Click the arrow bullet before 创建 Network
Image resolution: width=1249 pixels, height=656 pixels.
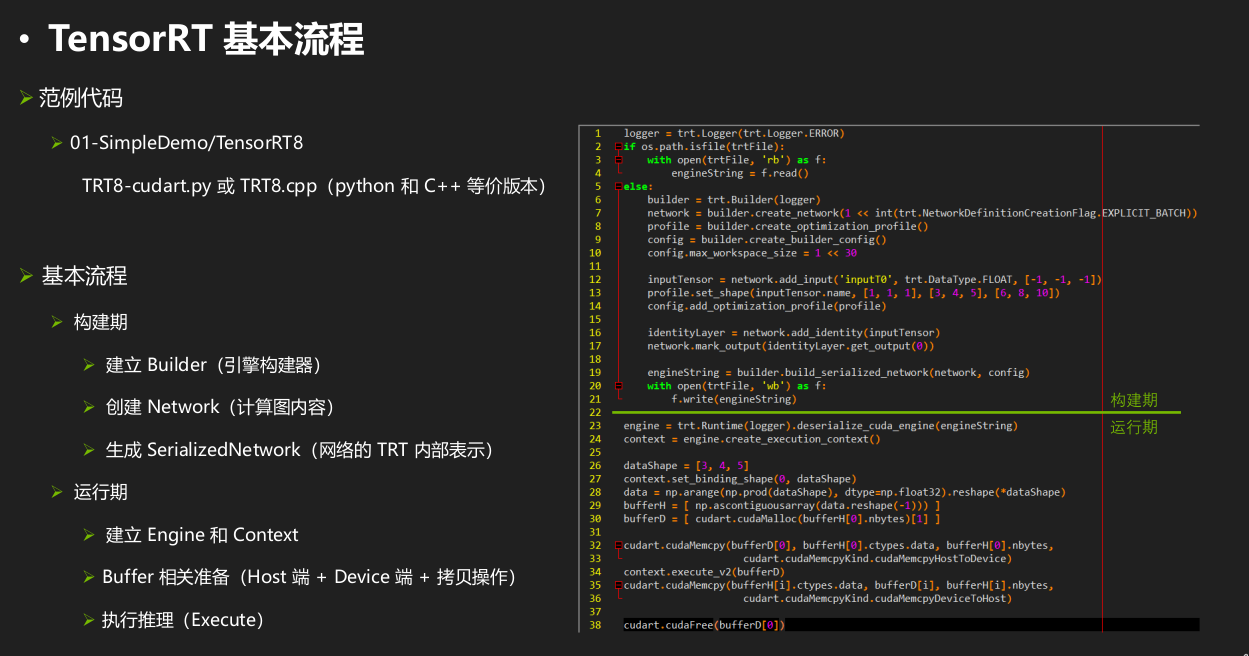point(89,407)
